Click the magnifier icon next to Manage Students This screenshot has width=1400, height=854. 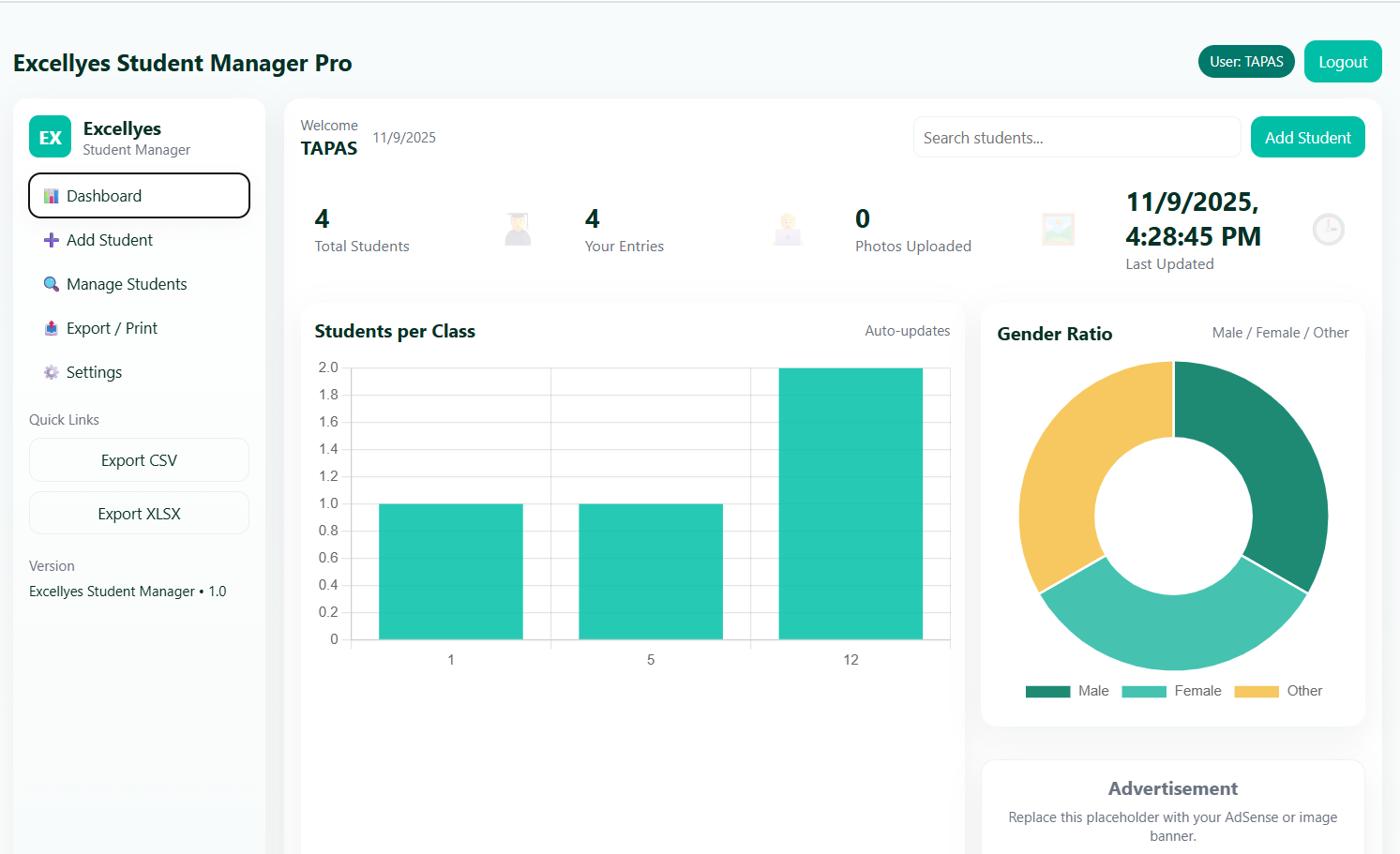pos(52,284)
